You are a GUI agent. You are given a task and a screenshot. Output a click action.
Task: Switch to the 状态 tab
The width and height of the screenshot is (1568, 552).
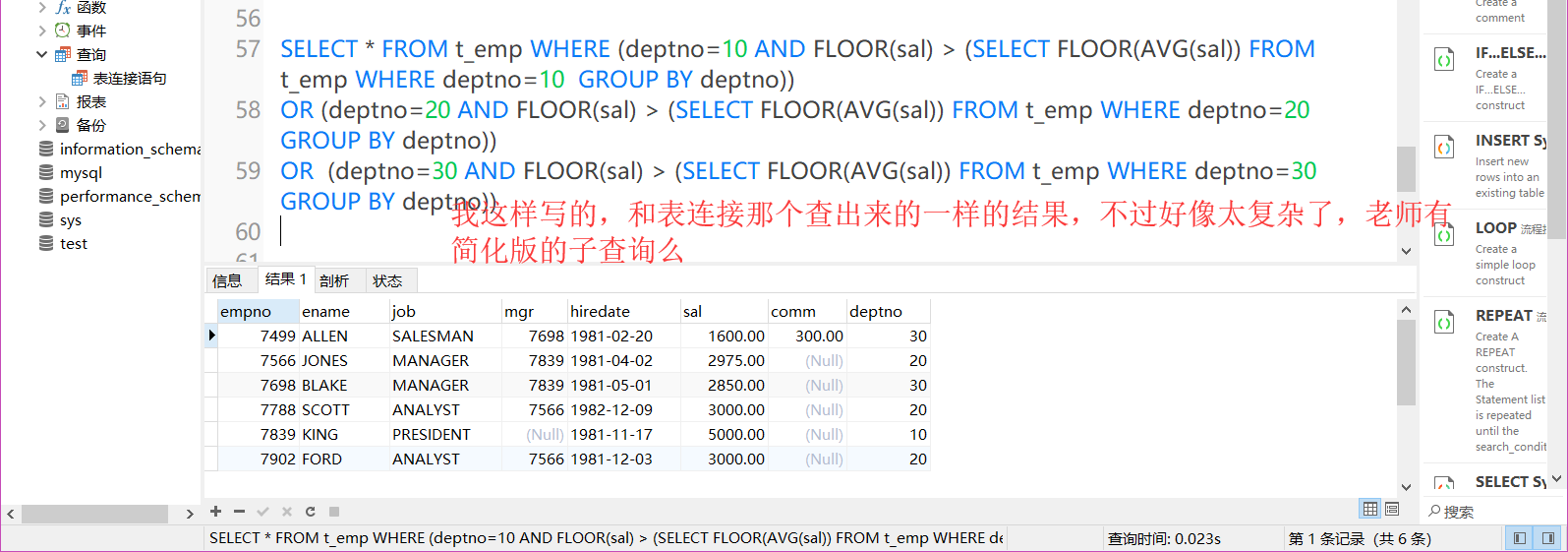(x=391, y=280)
